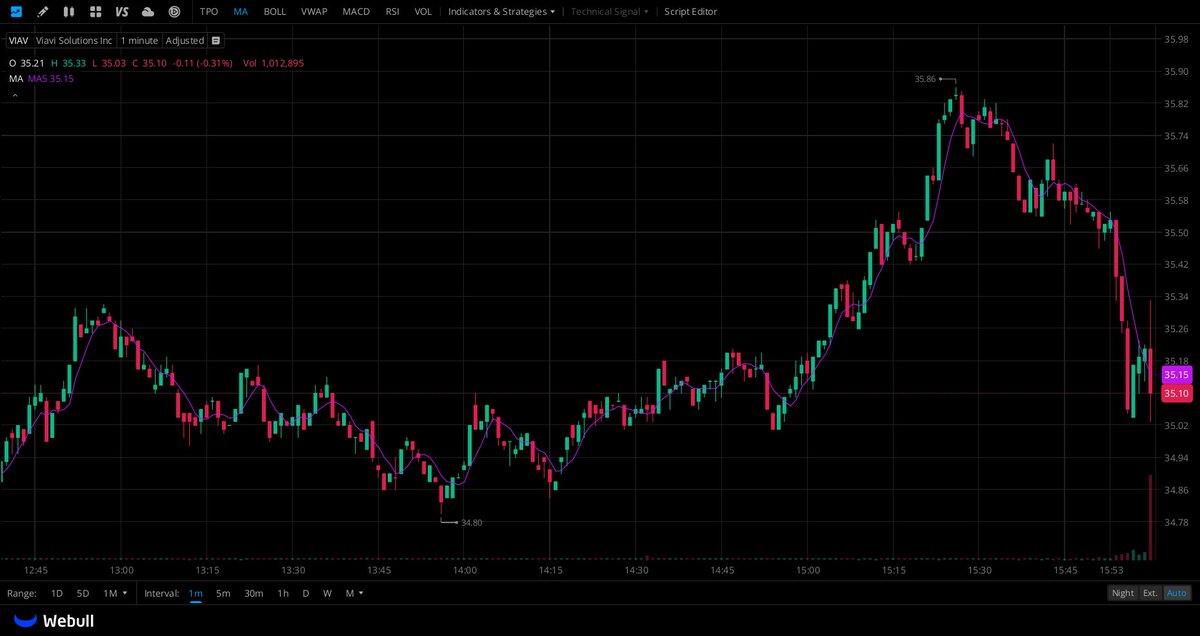Choose the candlestick chart style icon
This screenshot has width=1200, height=636.
[x=68, y=12]
